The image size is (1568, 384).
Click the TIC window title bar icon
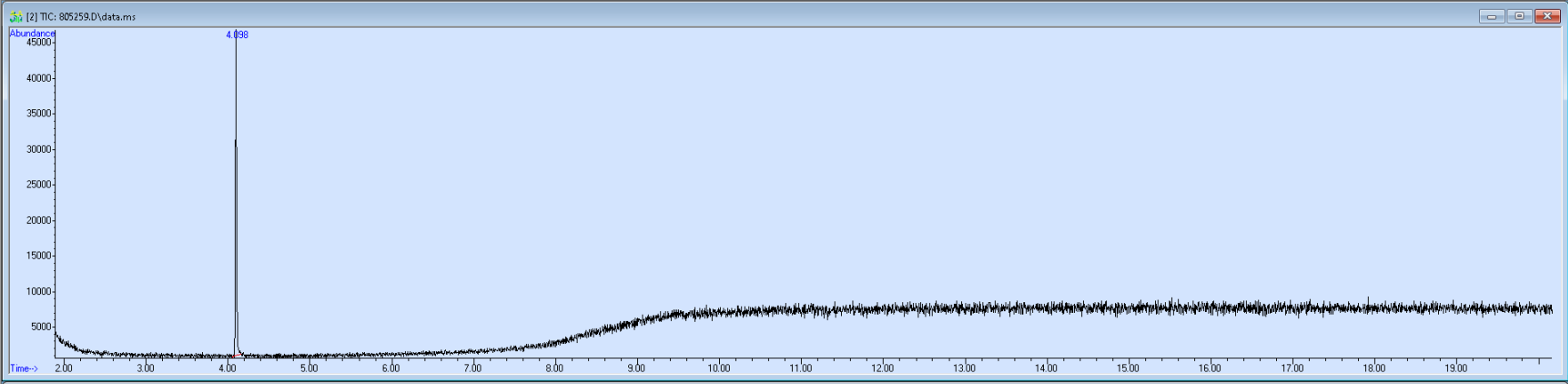[x=15, y=16]
